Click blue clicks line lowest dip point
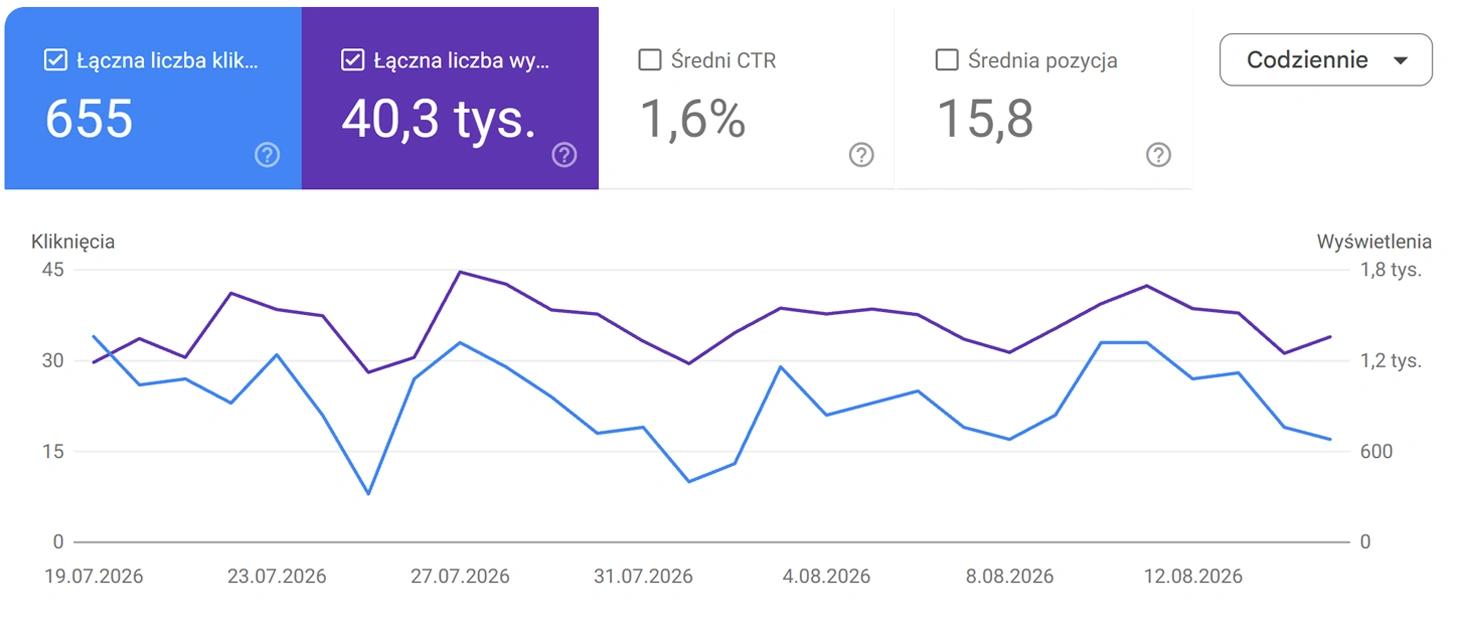1462x636 pixels. coord(368,493)
